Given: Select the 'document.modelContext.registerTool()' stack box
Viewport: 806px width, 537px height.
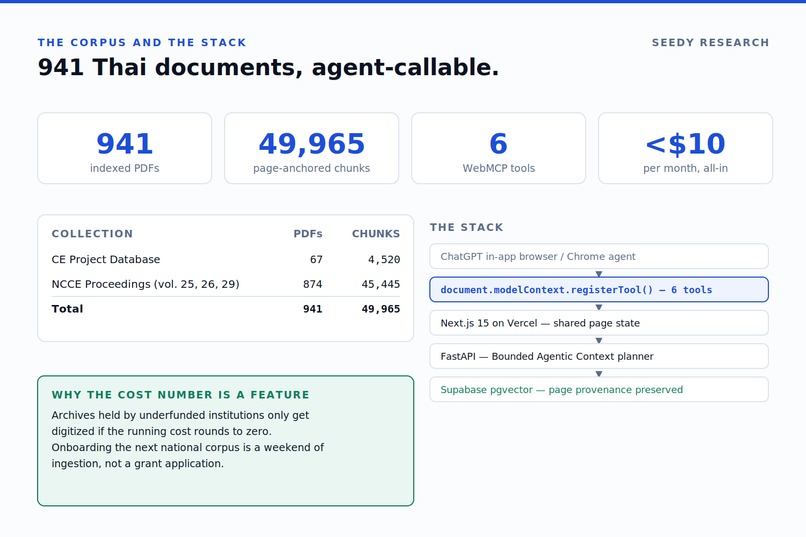Looking at the screenshot, I should 599,289.
